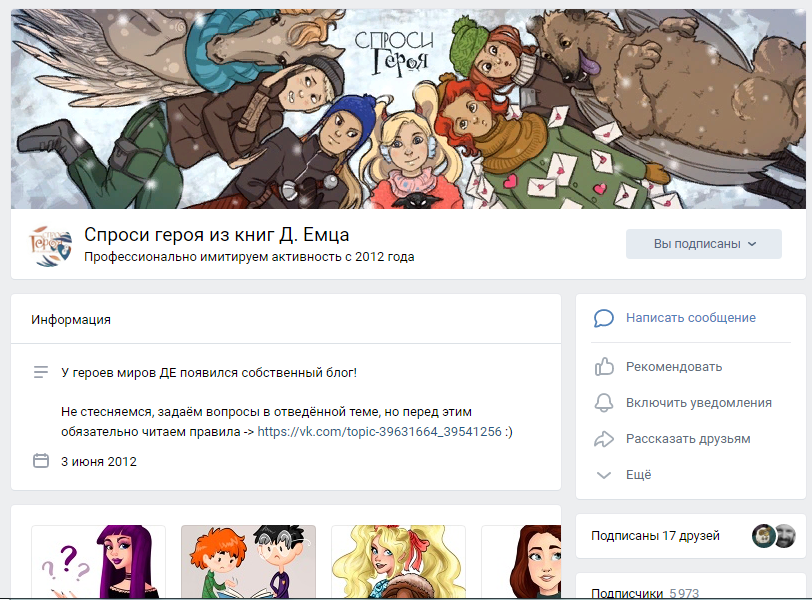This screenshot has width=812, height=600.
Task: Click the calendar icon beside 3 июня 2012
Action: [x=41, y=460]
